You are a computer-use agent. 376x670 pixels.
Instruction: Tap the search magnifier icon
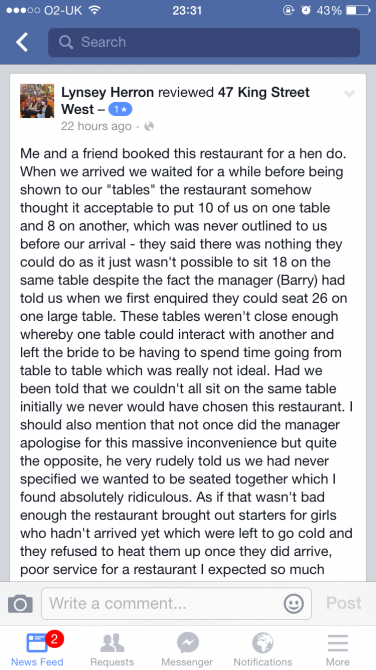point(66,42)
